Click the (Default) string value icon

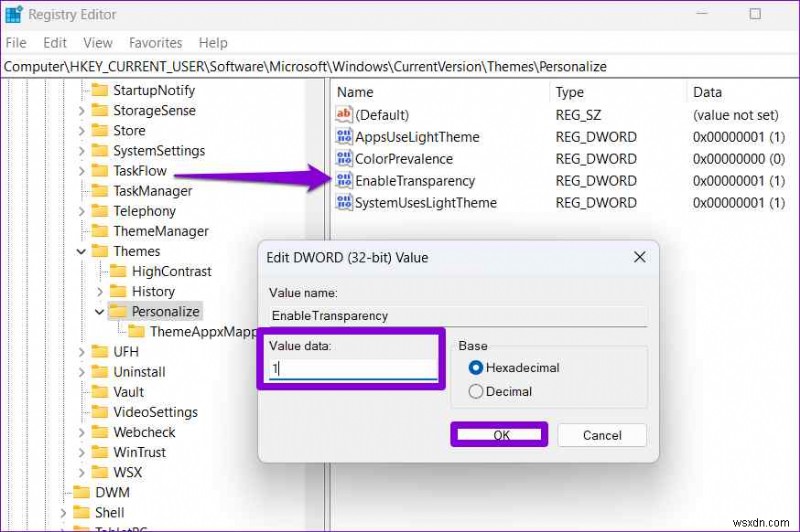pos(344,115)
